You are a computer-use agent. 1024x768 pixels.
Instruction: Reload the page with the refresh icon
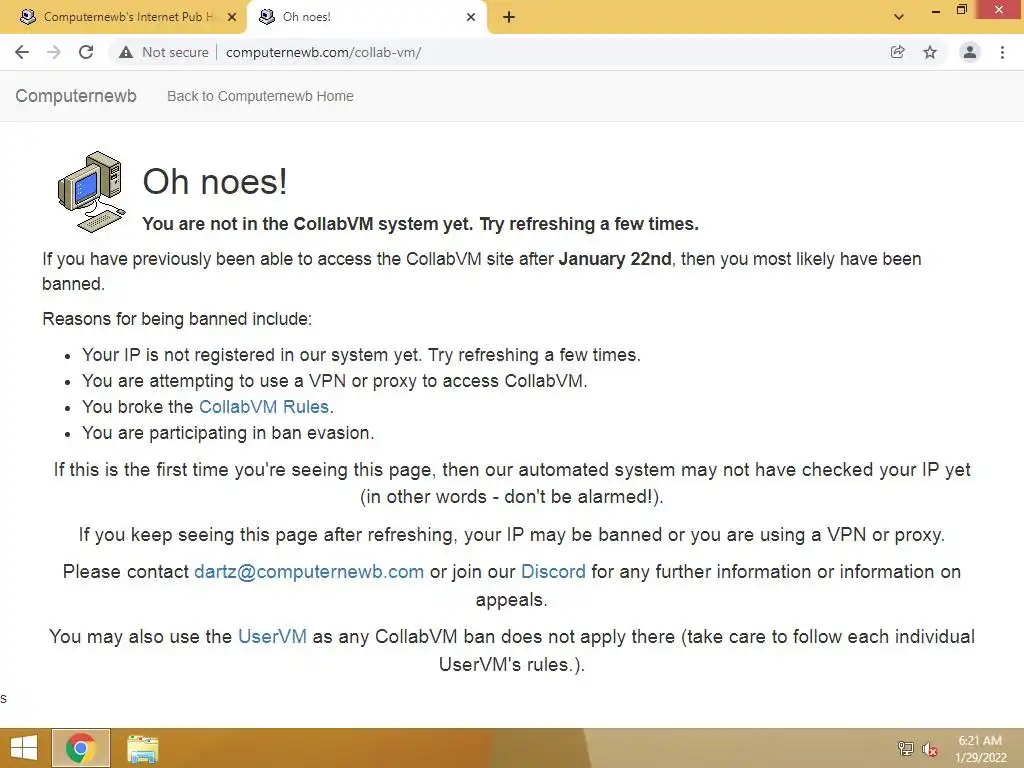86,52
